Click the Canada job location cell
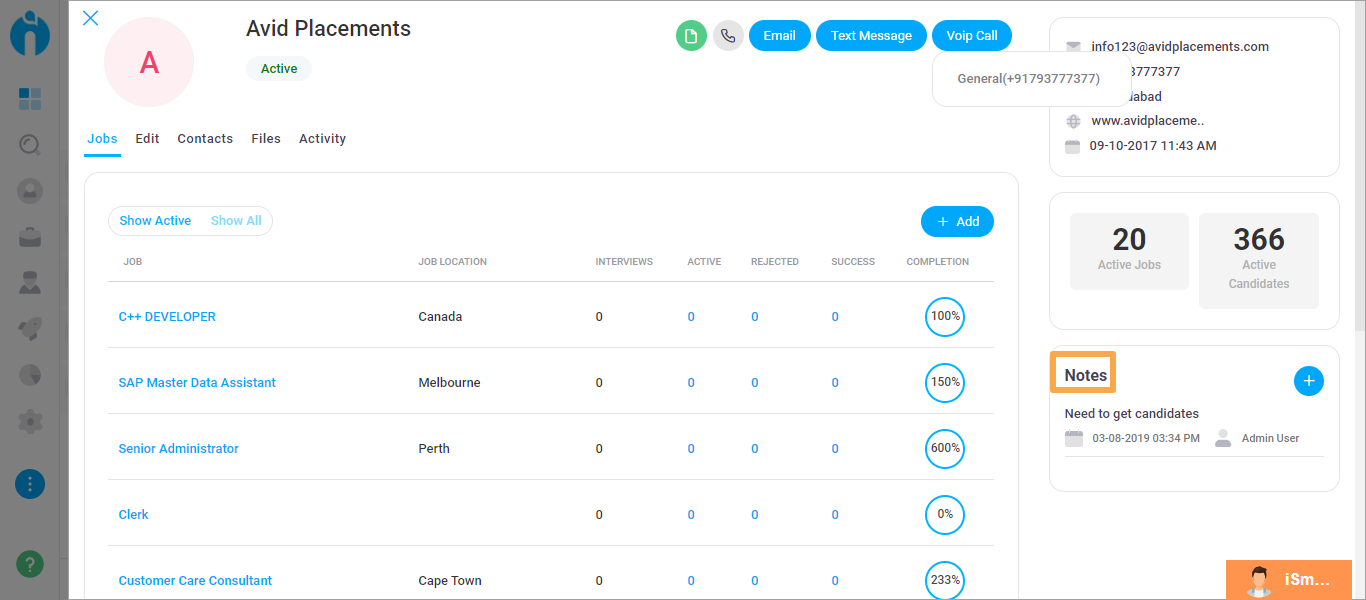 pos(440,317)
